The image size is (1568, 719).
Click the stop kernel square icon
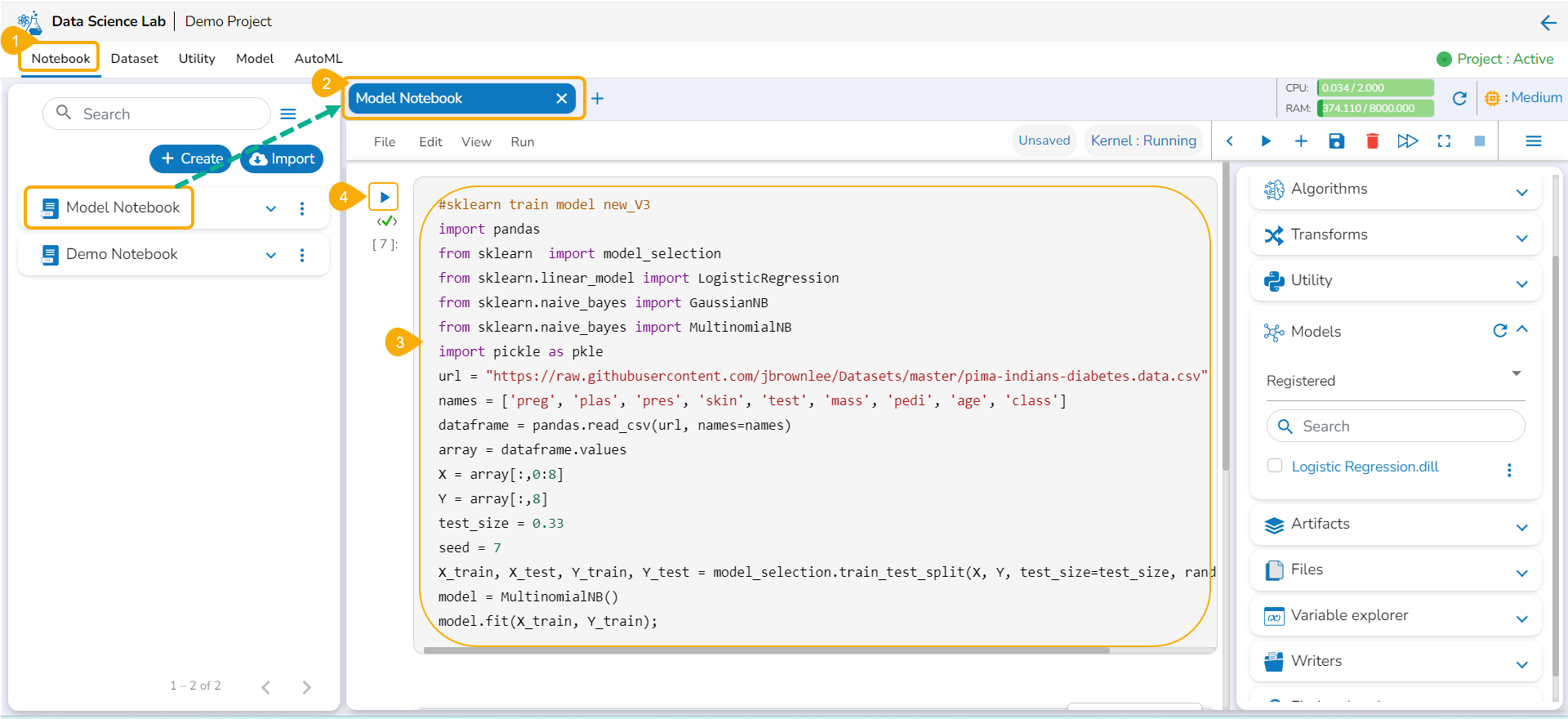(x=1479, y=141)
